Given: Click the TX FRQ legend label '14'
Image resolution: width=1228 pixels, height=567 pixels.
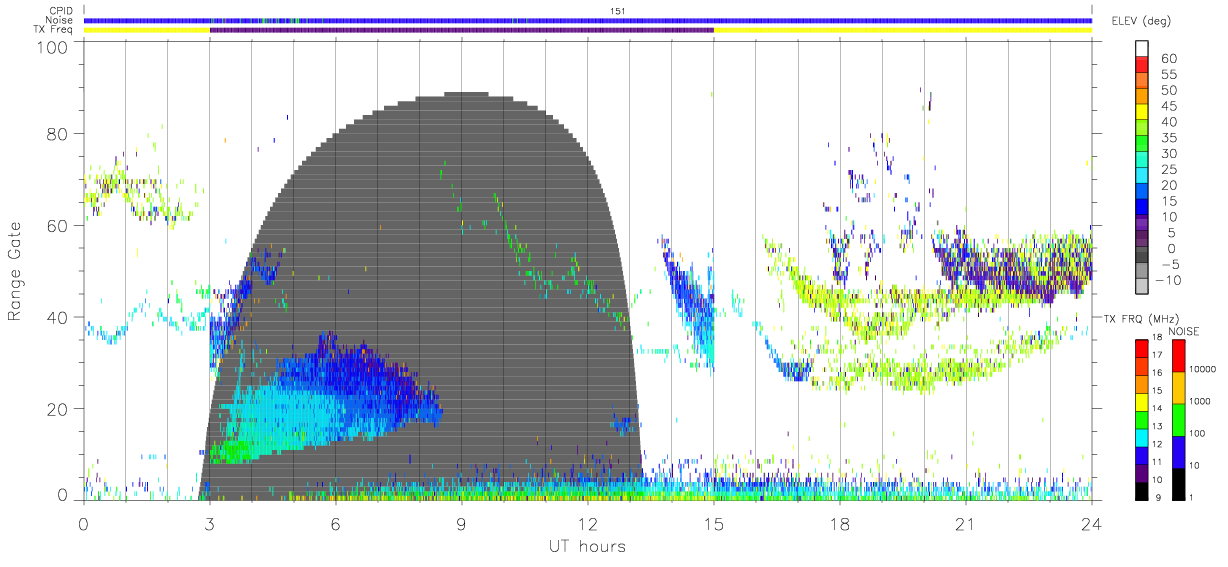Looking at the screenshot, I should point(1157,409).
